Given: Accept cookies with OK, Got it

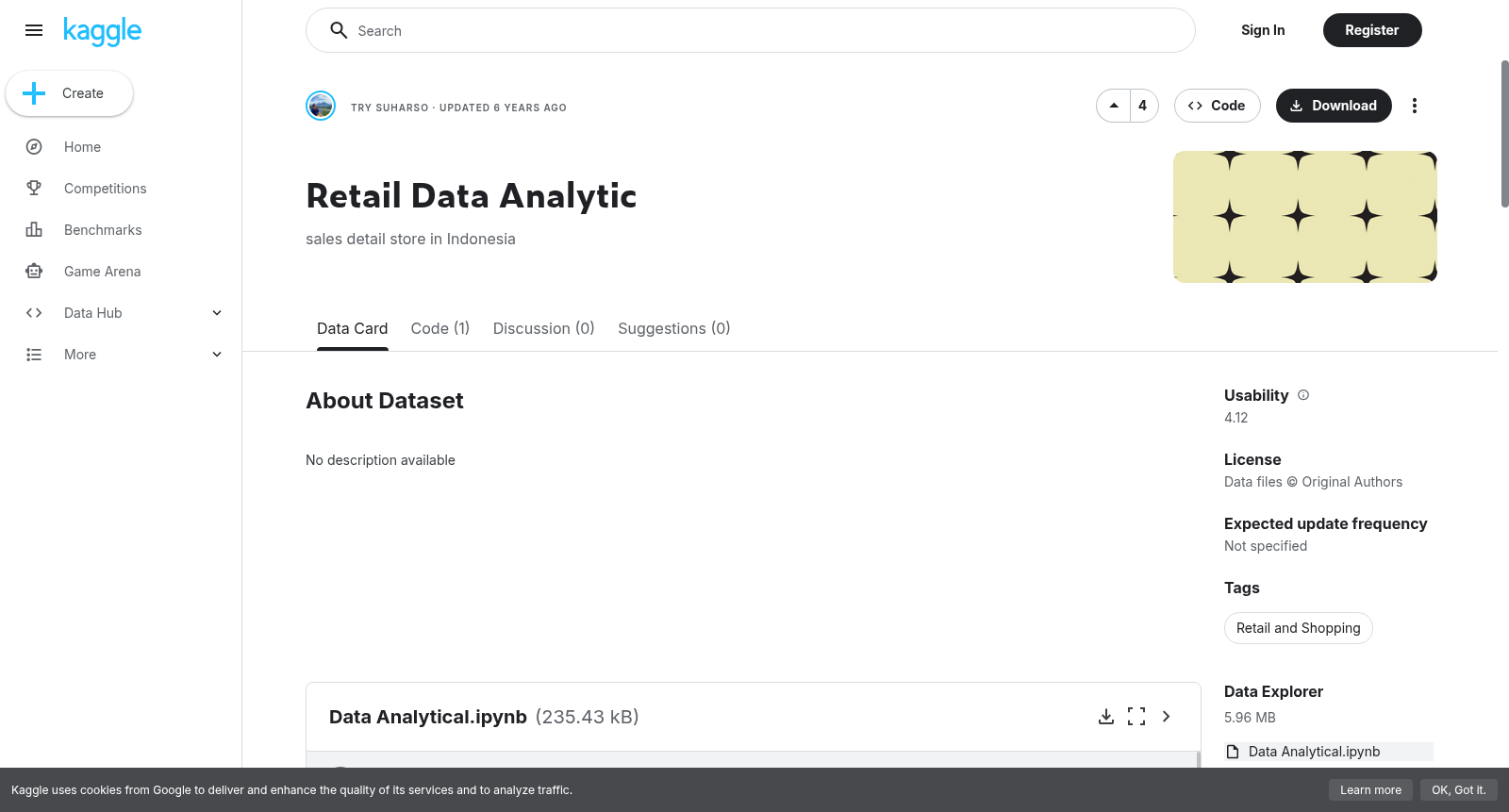Looking at the screenshot, I should point(1458,790).
